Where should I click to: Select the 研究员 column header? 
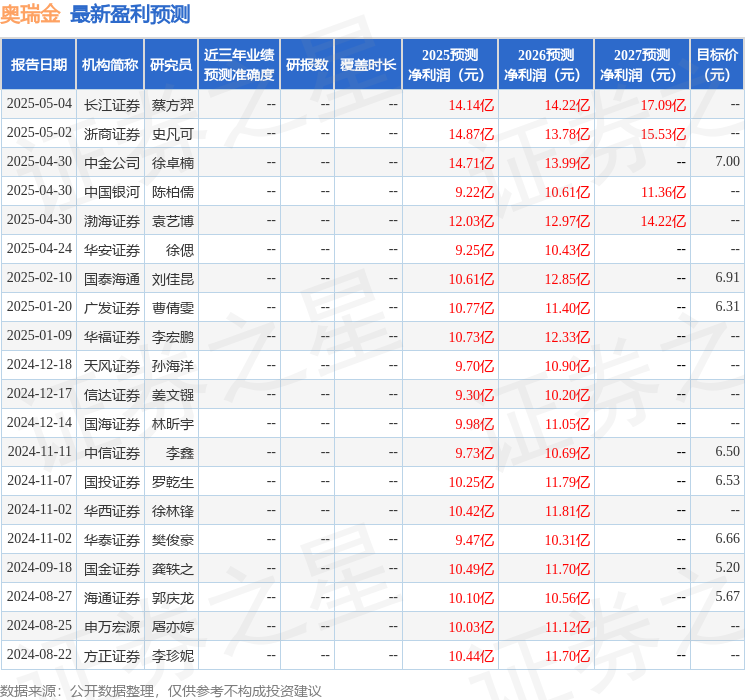171,65
